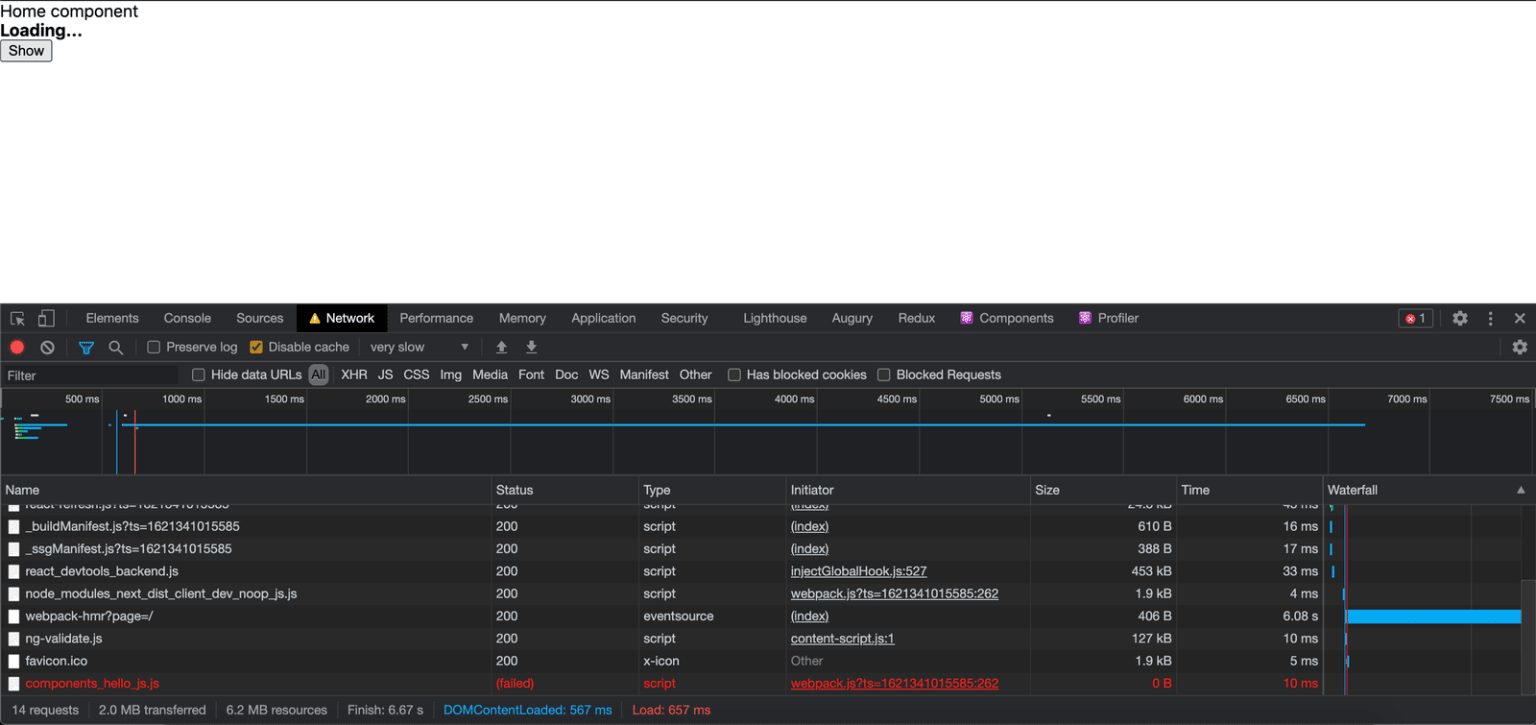
Task: Clear the network log icon
Action: pyautogui.click(x=47, y=347)
